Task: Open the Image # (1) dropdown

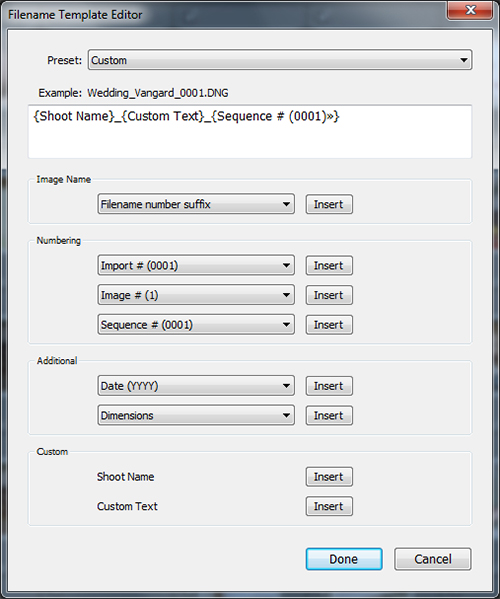Action: (x=196, y=295)
